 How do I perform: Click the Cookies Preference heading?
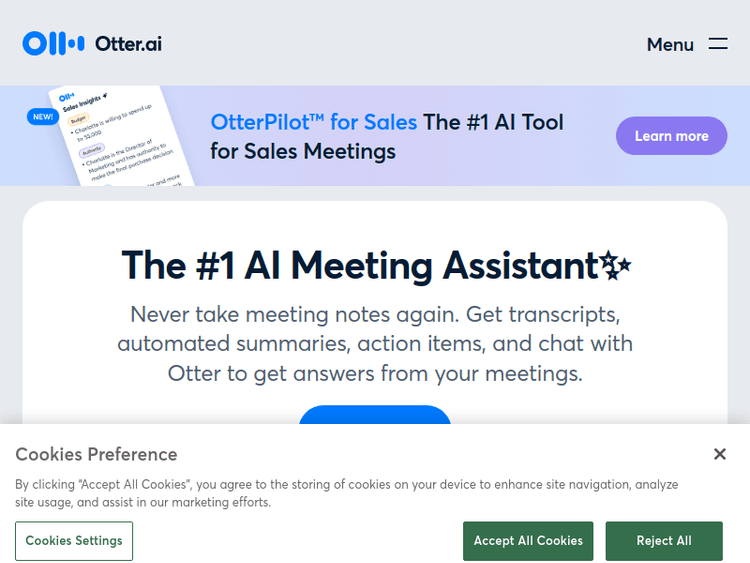(x=96, y=454)
